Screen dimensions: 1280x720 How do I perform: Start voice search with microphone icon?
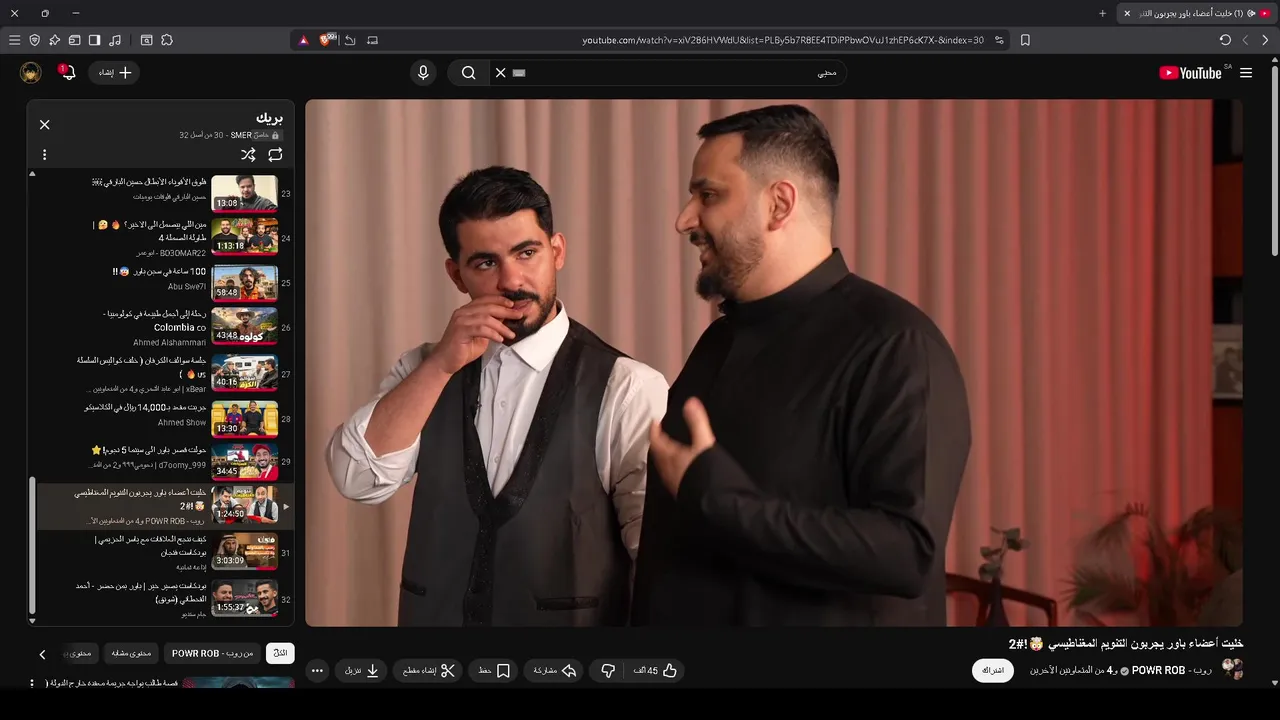click(x=423, y=72)
